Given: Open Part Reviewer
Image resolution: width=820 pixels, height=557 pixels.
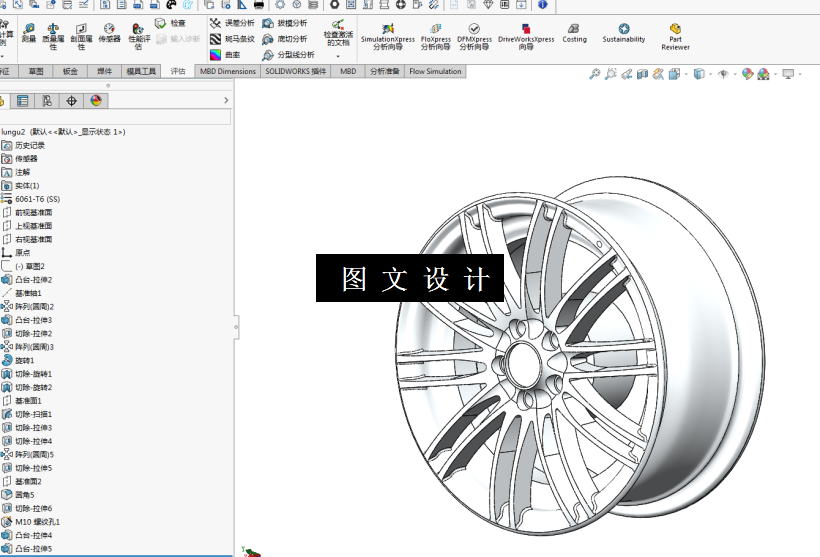Looking at the screenshot, I should (675, 36).
